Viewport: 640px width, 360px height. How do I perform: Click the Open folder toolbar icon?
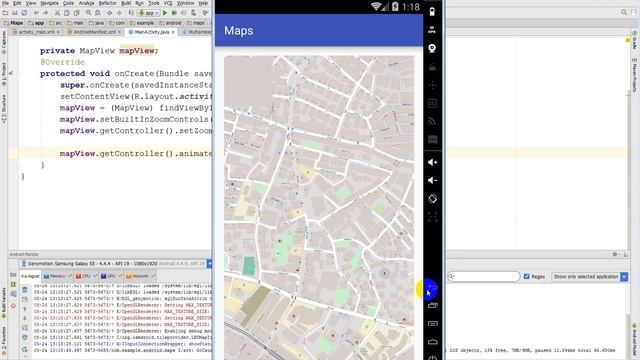[x=5, y=13]
